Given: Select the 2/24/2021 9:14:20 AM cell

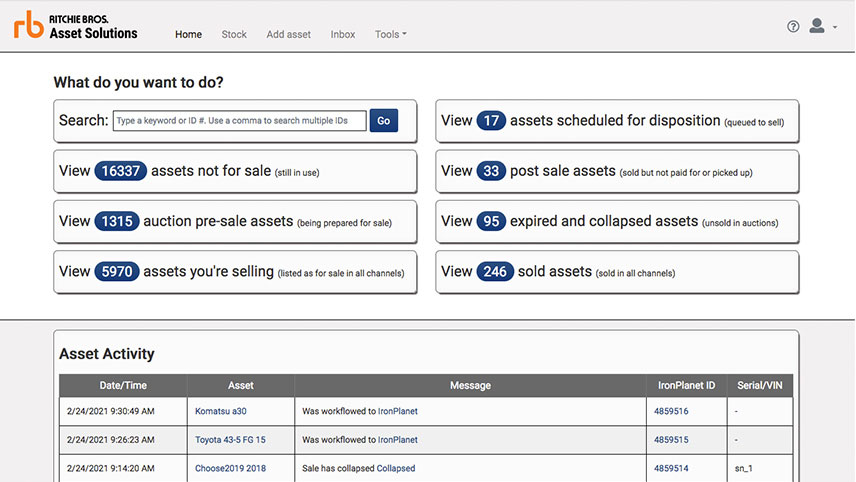Looking at the screenshot, I should pos(123,468).
